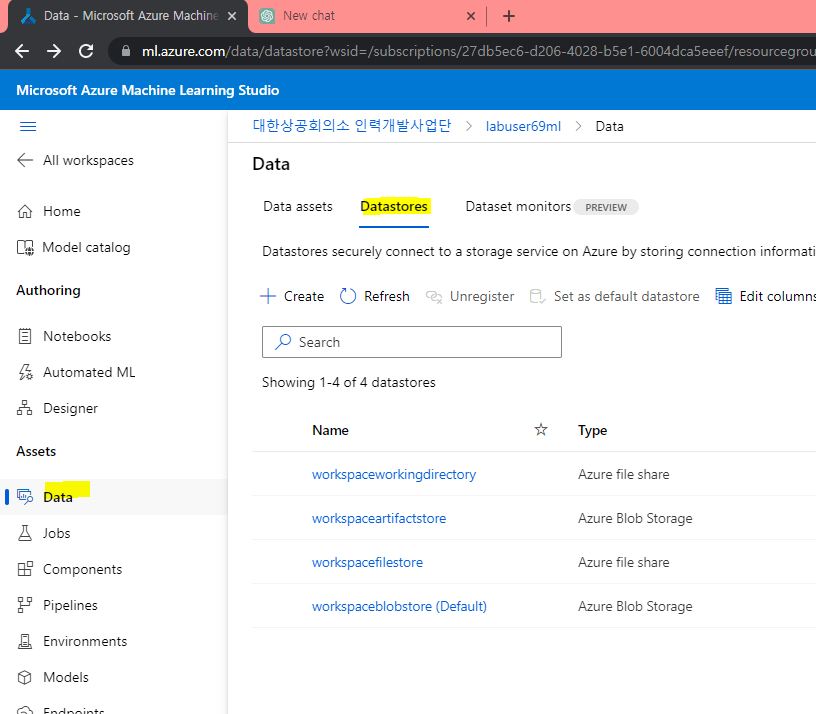The height and width of the screenshot is (714, 816).
Task: Click Azure file share cell for workspaceworkingdirectory
Action: point(623,474)
